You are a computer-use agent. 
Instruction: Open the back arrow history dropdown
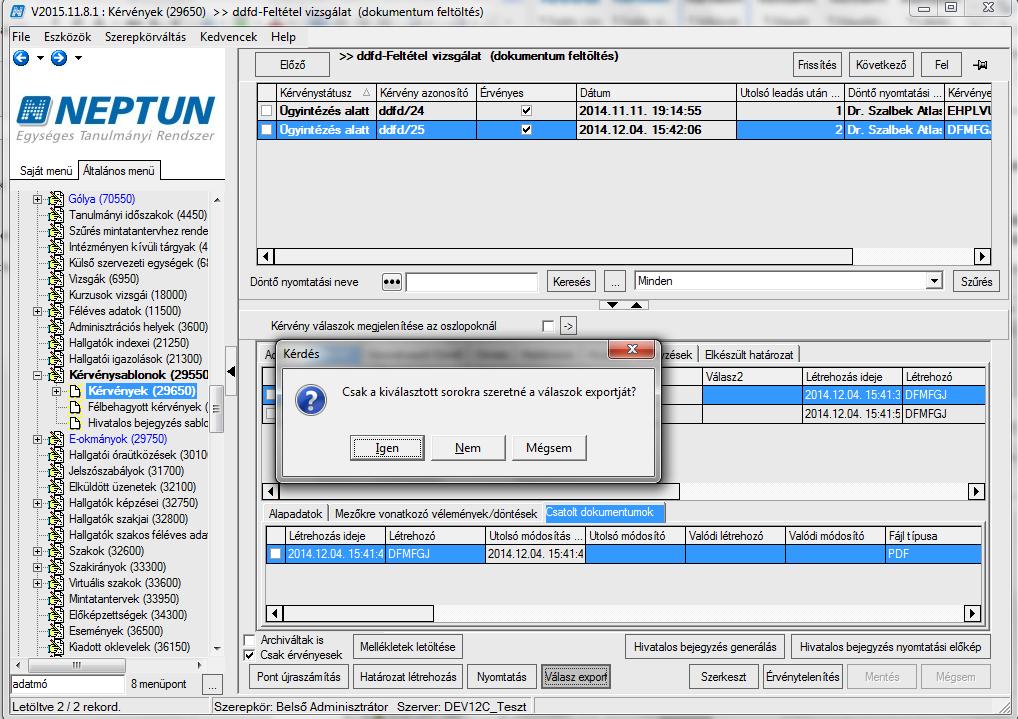click(40, 58)
